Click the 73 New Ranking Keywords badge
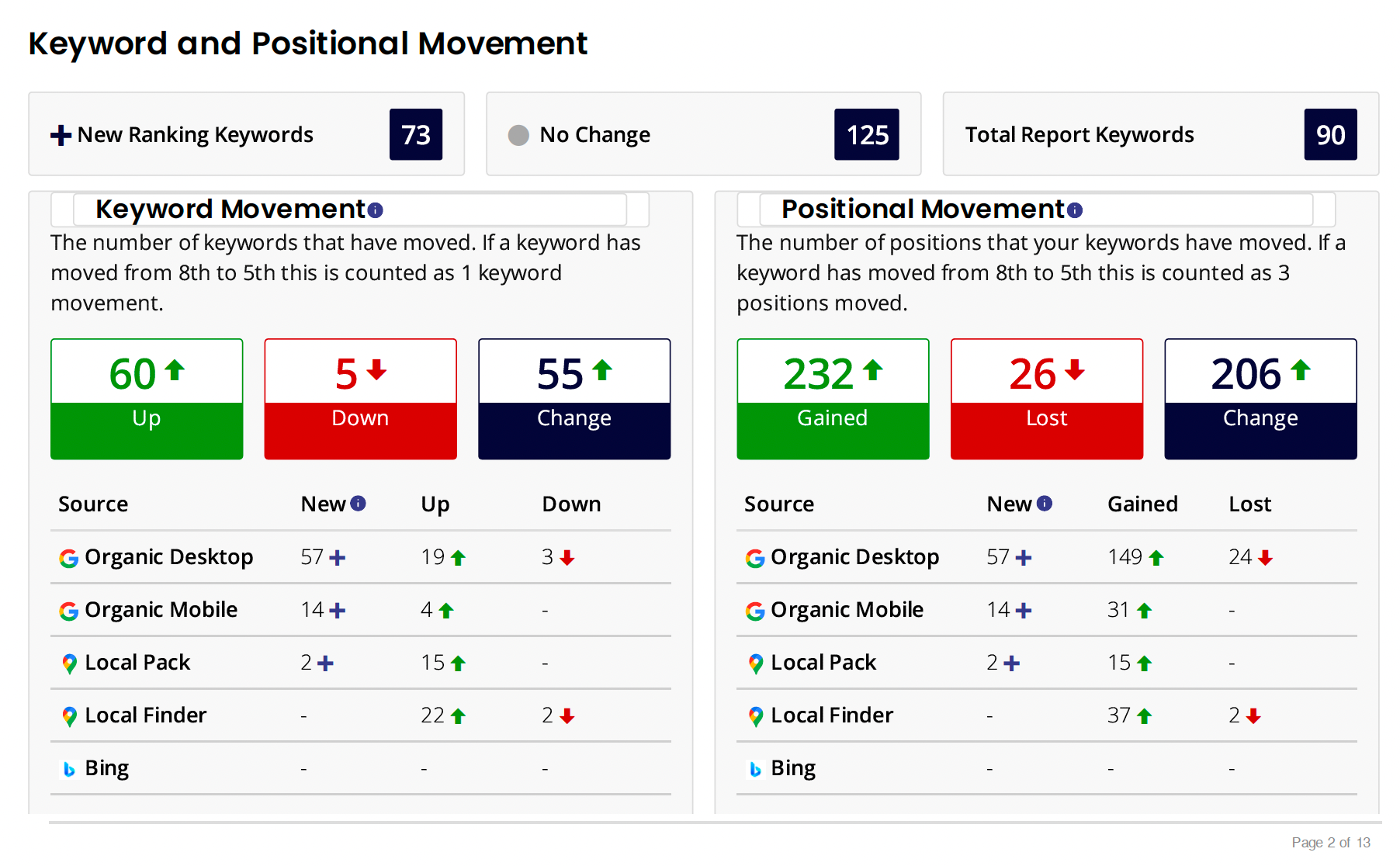The width and height of the screenshot is (1400, 866). (416, 134)
